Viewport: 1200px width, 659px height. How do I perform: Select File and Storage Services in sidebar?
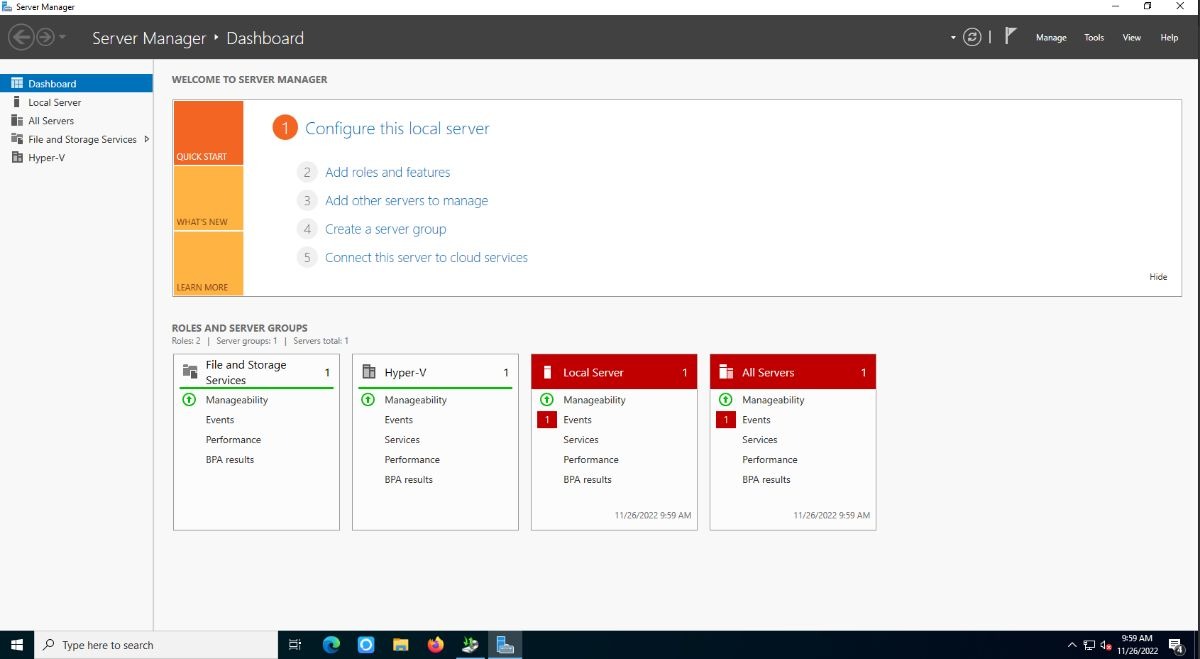[77, 139]
